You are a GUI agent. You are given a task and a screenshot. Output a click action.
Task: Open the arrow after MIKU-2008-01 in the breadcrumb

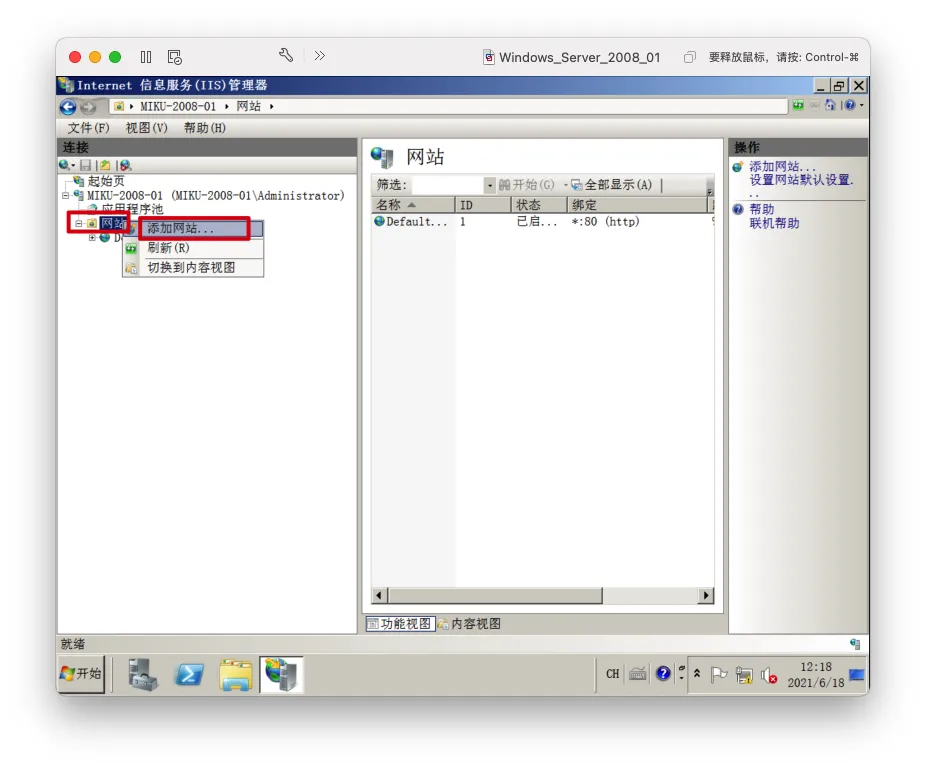point(227,106)
